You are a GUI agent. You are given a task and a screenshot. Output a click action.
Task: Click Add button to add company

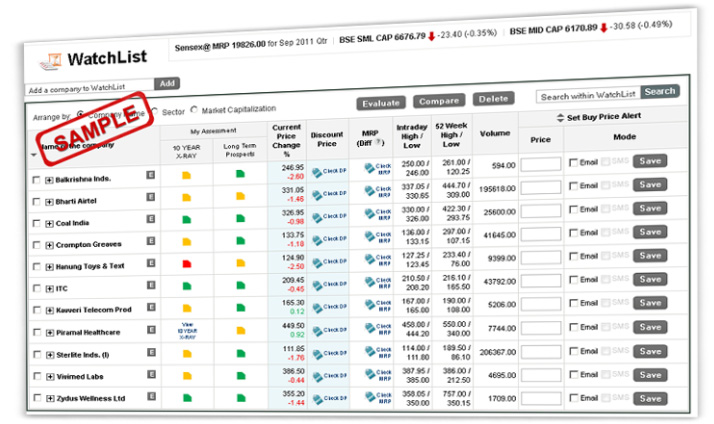(x=167, y=83)
